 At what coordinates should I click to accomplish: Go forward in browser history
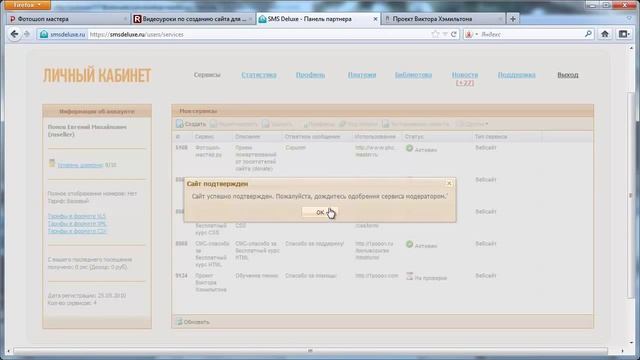point(27,34)
